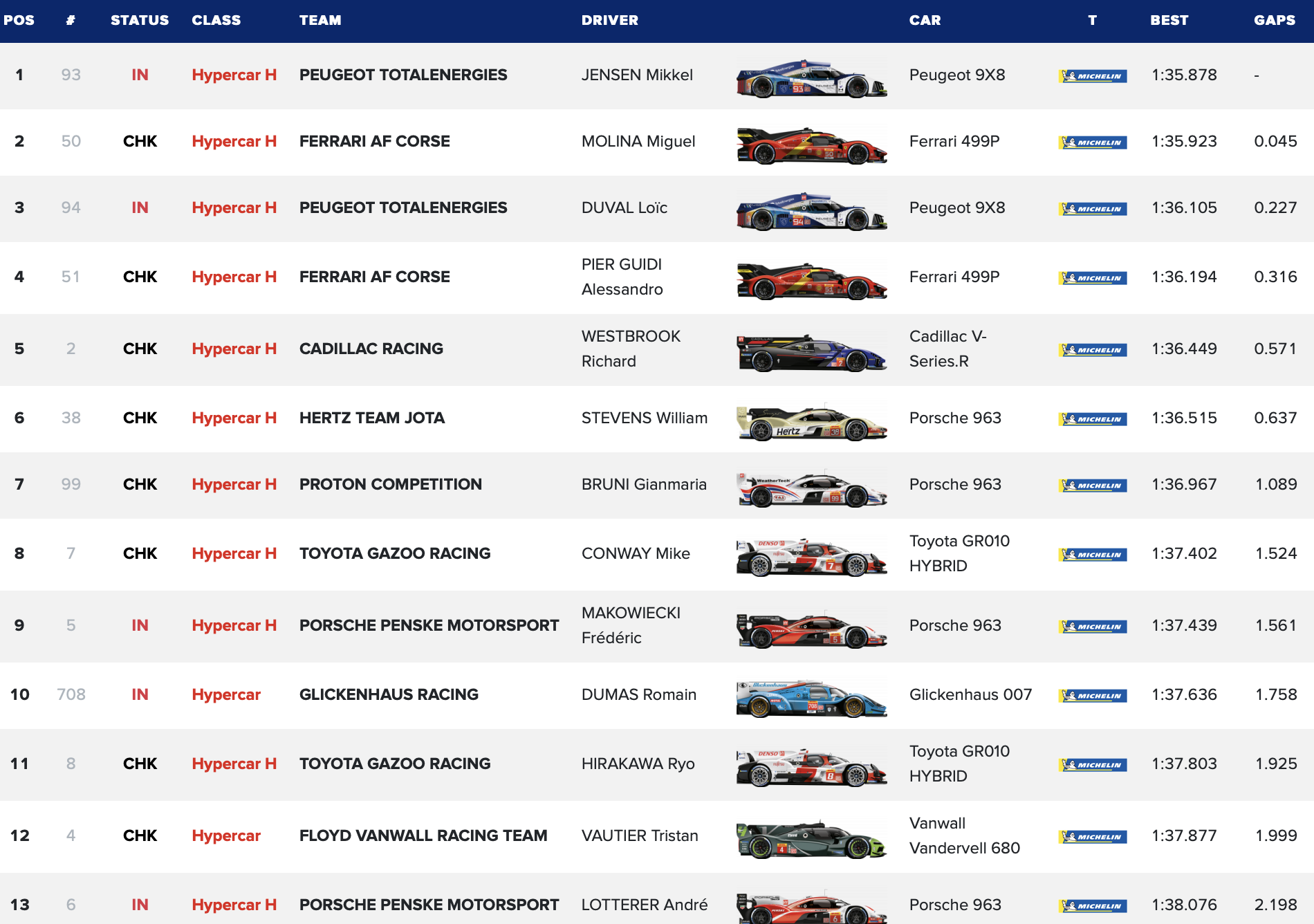
Task: Click Michelin logo in BRUNI Gianmaria row
Action: pyautogui.click(x=1093, y=486)
